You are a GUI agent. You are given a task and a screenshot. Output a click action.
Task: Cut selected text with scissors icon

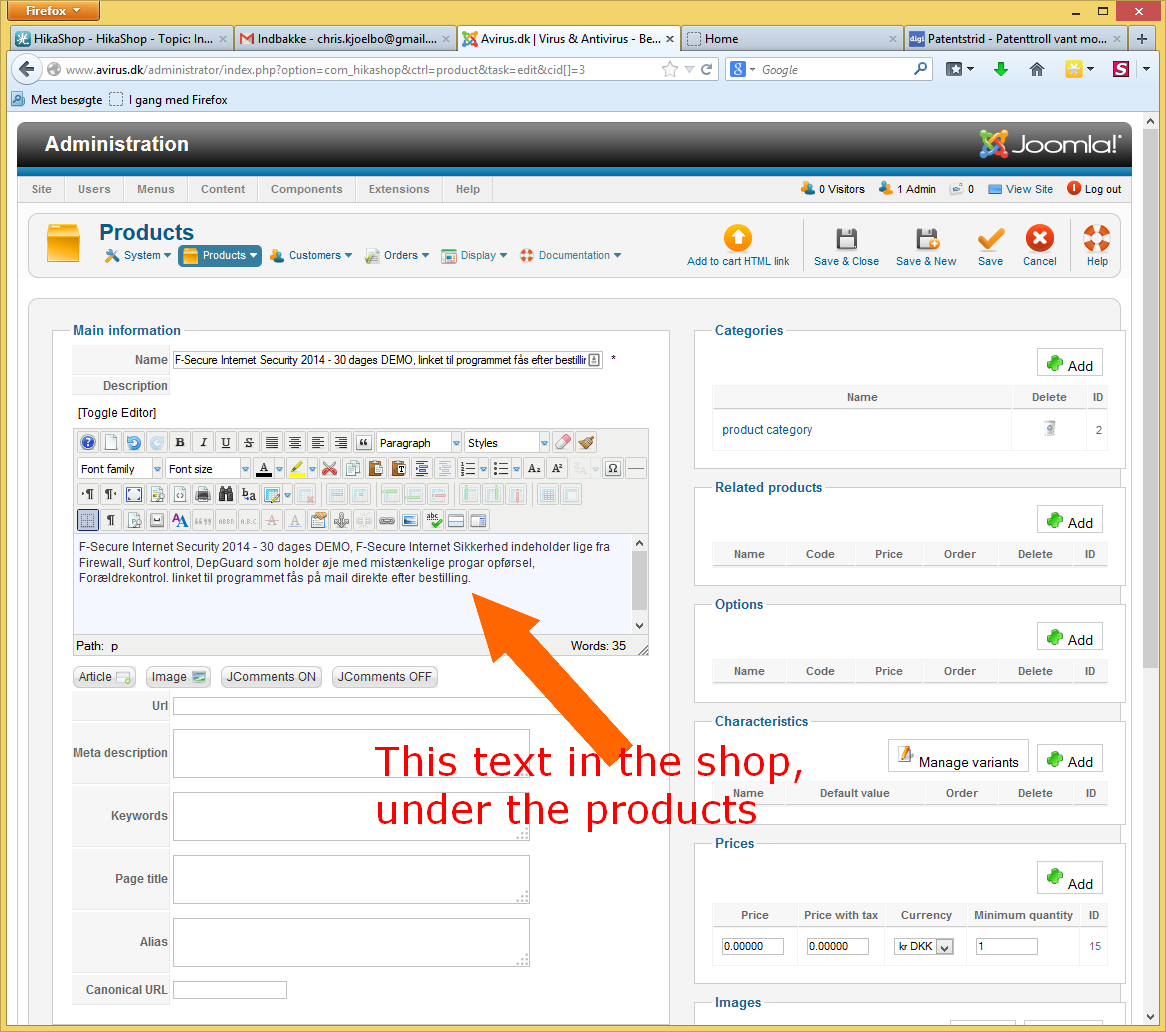point(329,469)
